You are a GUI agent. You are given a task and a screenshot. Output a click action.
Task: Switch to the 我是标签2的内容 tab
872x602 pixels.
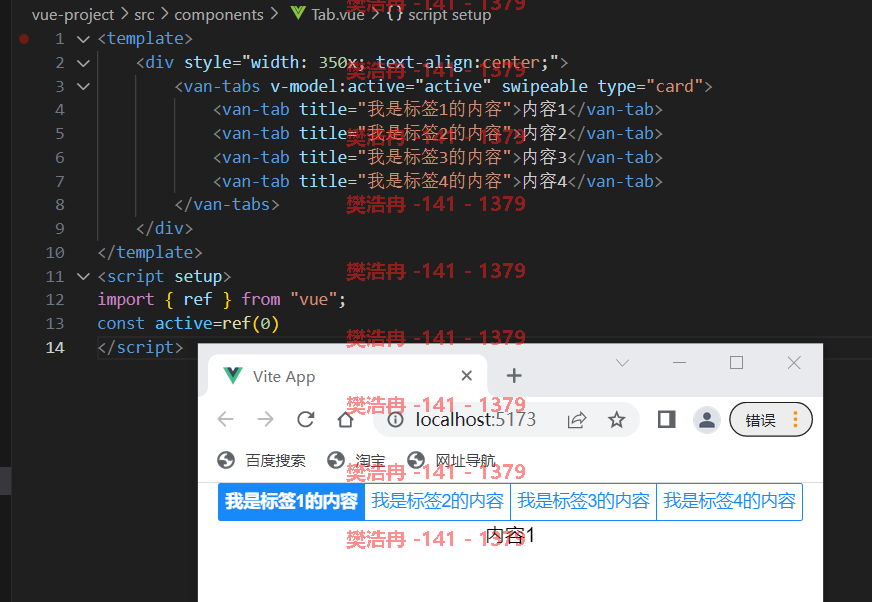[x=438, y=502]
